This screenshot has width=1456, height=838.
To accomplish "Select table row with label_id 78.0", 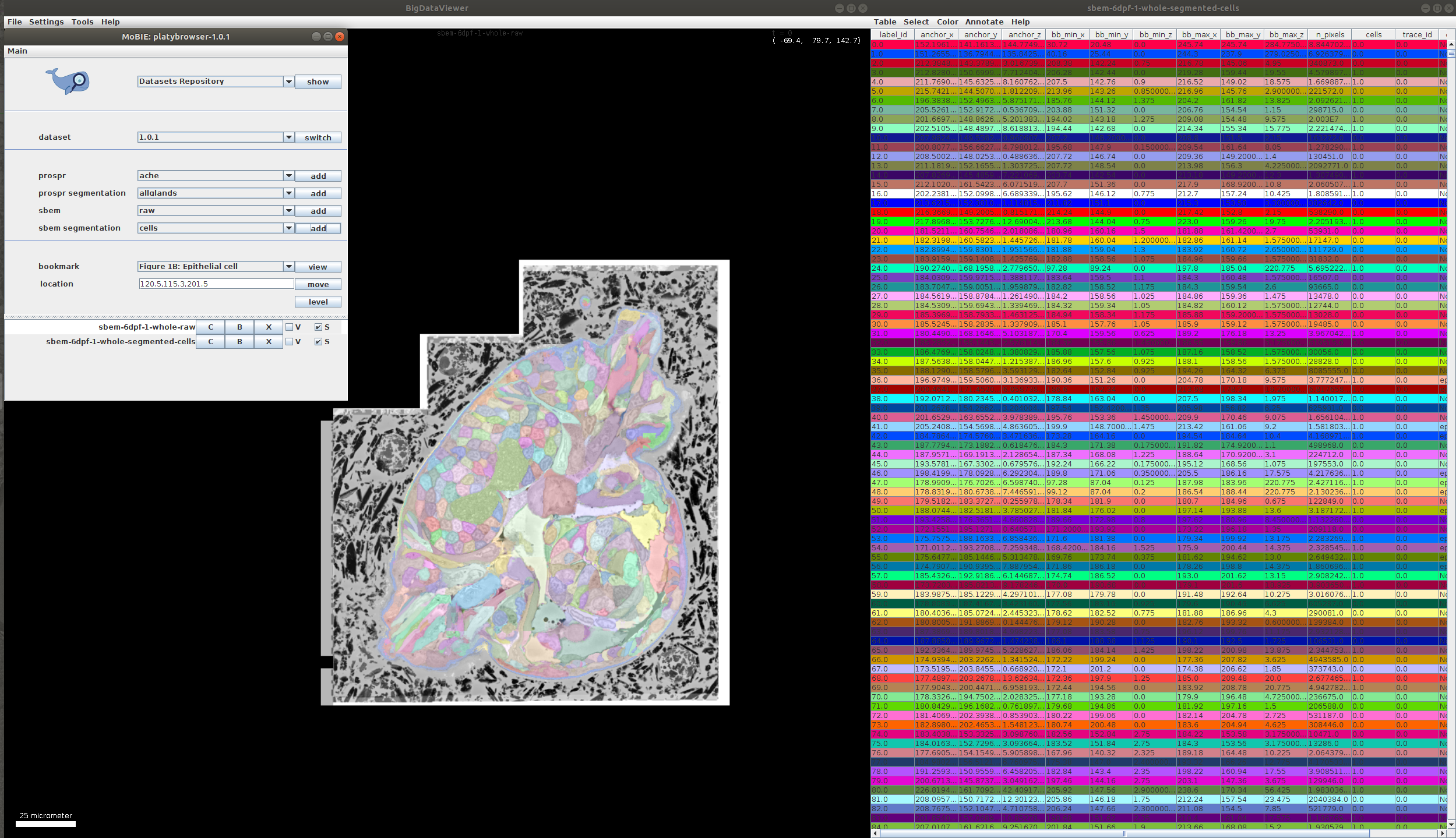I will [x=1159, y=772].
